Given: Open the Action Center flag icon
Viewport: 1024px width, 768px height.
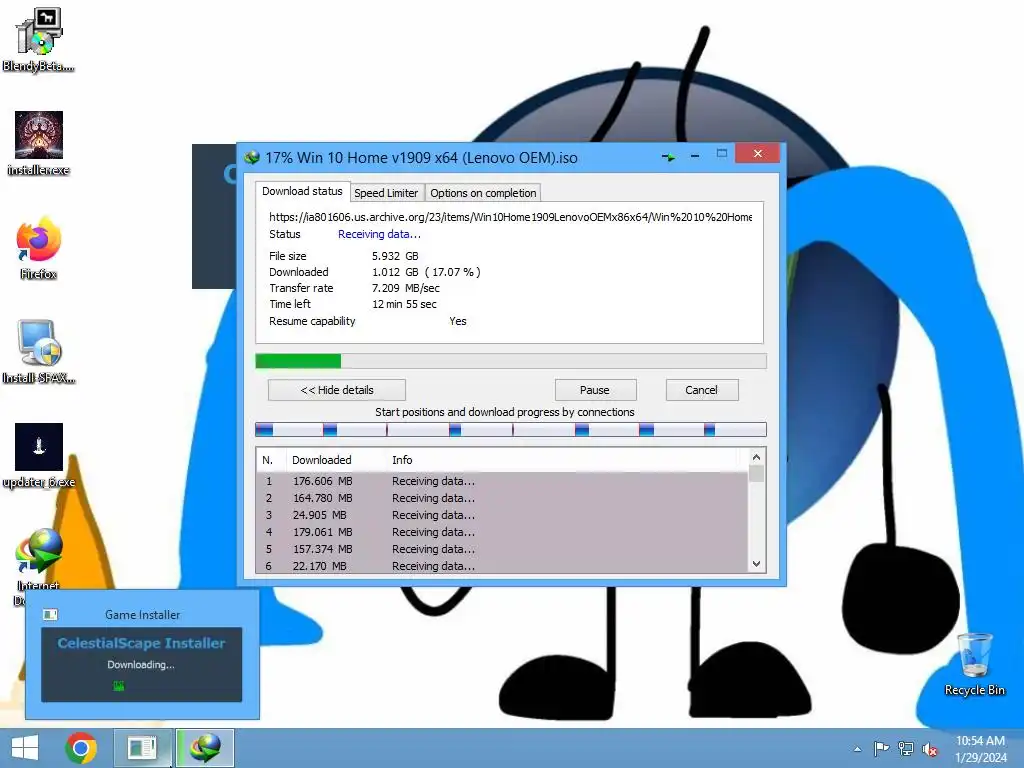Looking at the screenshot, I should (881, 749).
